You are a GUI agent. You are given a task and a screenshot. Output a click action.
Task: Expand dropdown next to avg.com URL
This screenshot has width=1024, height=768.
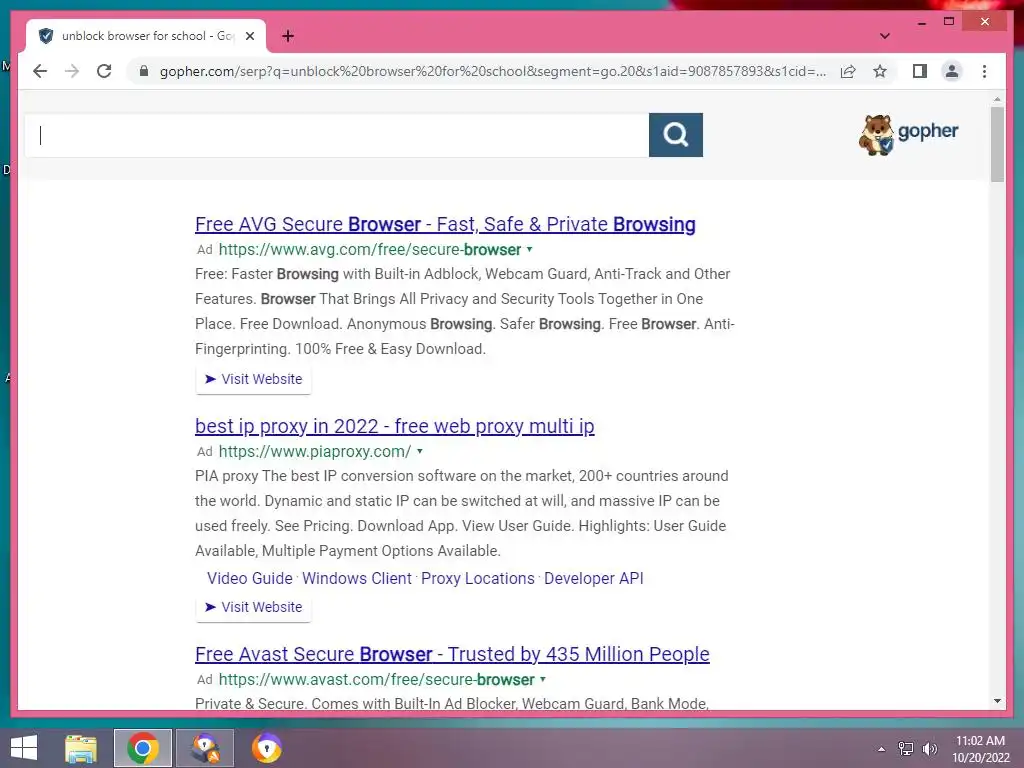pyautogui.click(x=530, y=249)
